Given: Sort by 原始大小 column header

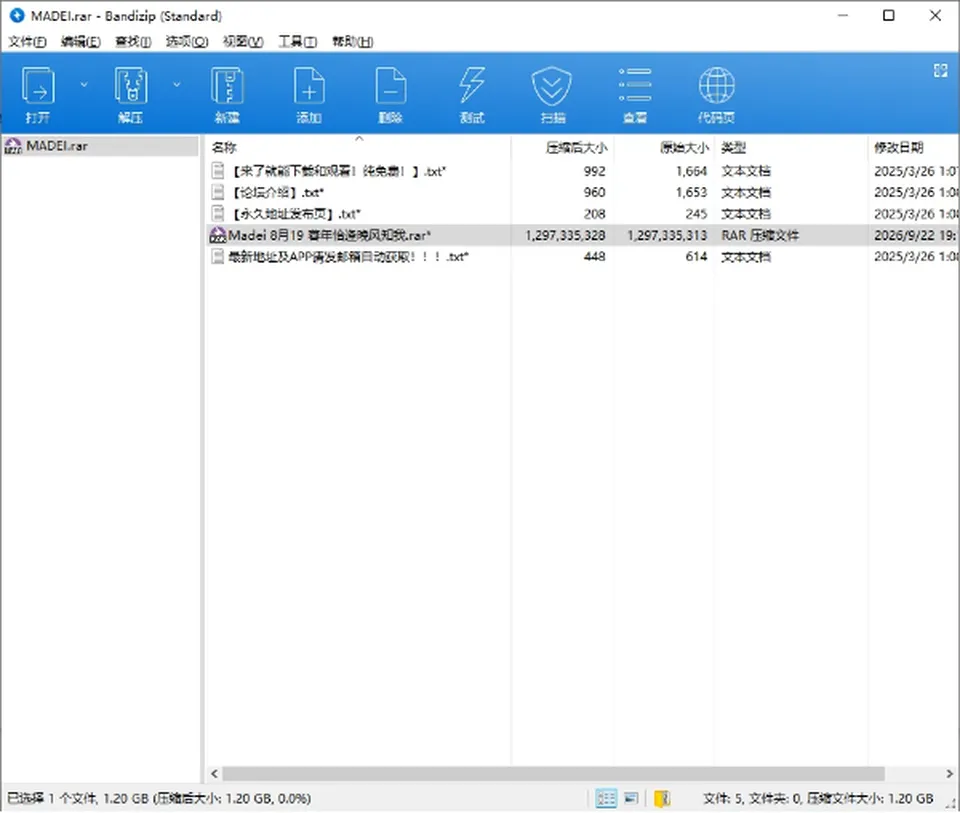Looking at the screenshot, I should coord(684,148).
